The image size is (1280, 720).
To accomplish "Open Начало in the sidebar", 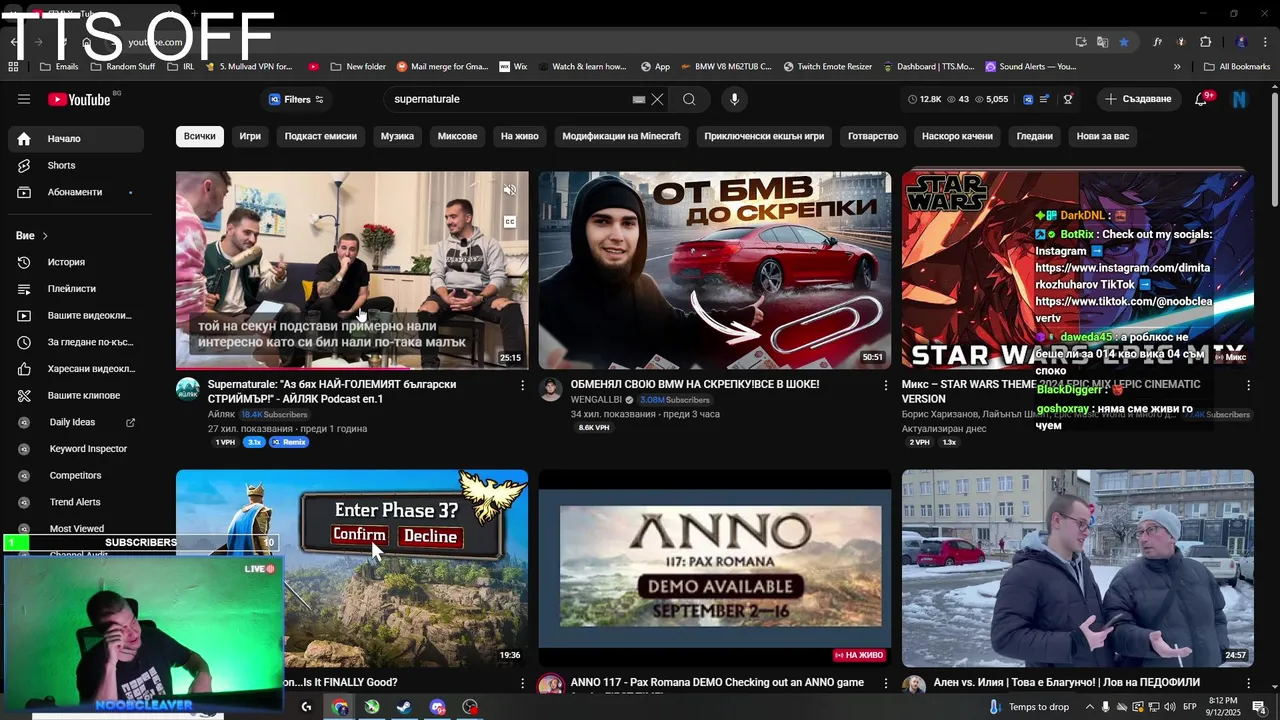I will pos(76,139).
